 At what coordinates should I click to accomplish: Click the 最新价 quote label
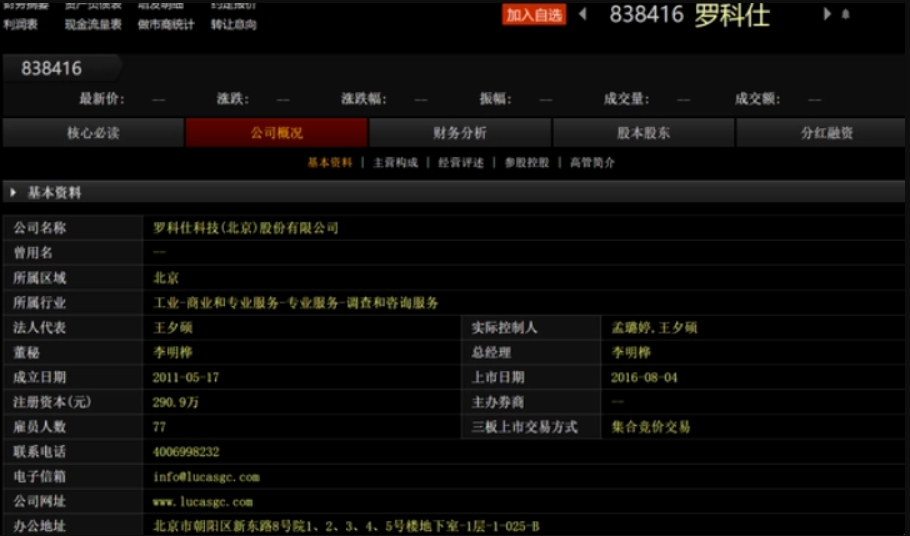[102, 99]
